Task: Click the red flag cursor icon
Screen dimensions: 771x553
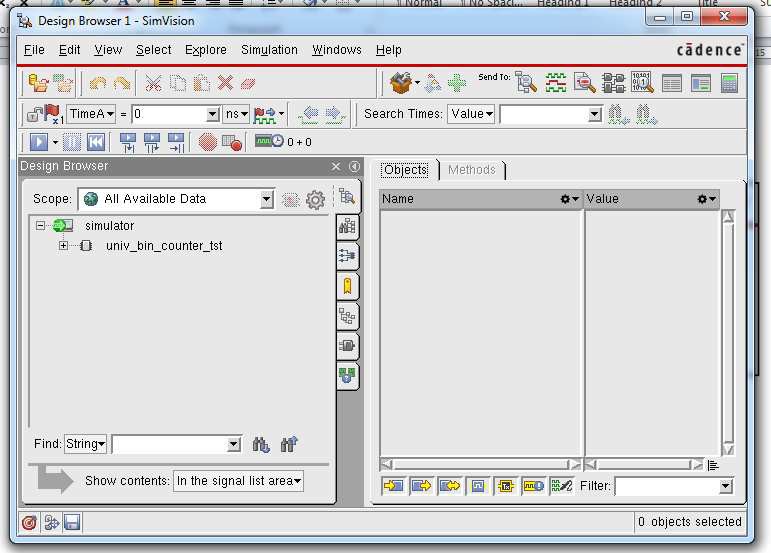Action: pos(53,114)
